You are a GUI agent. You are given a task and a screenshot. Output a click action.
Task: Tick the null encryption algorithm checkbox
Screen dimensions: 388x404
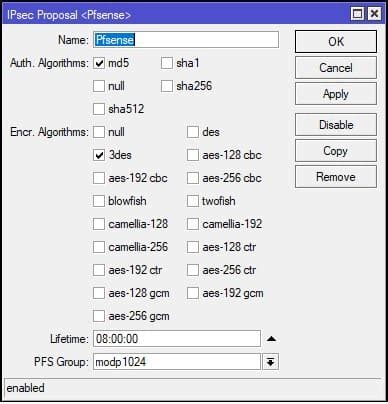[x=99, y=132]
